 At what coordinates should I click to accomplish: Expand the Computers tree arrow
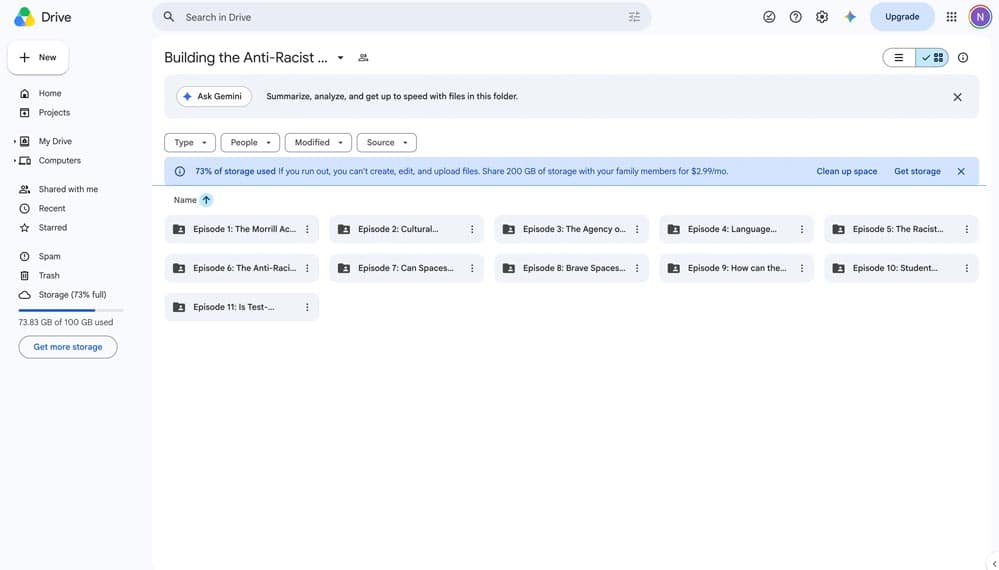pos(15,160)
